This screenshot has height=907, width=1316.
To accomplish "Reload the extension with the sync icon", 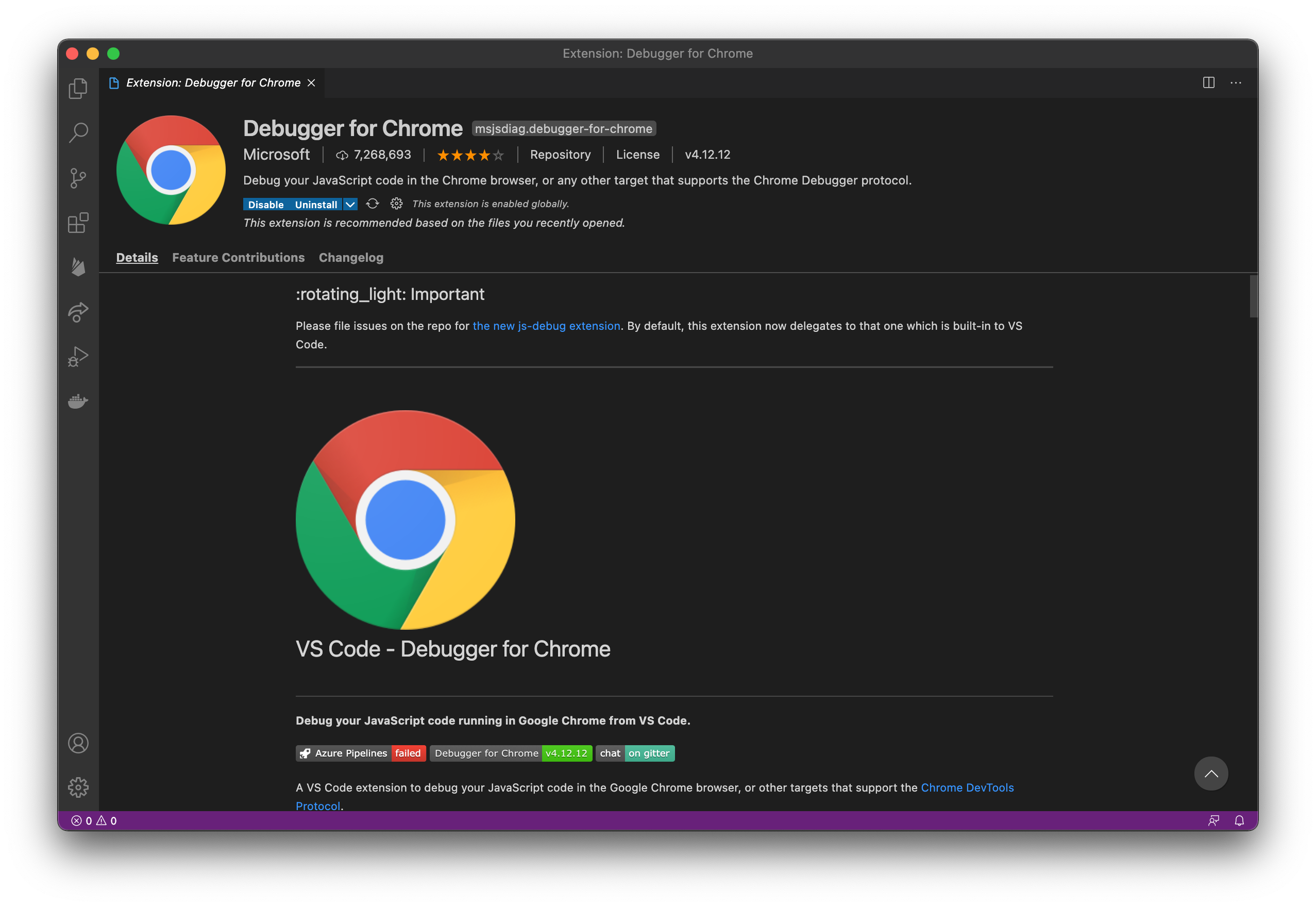I will pos(372,204).
